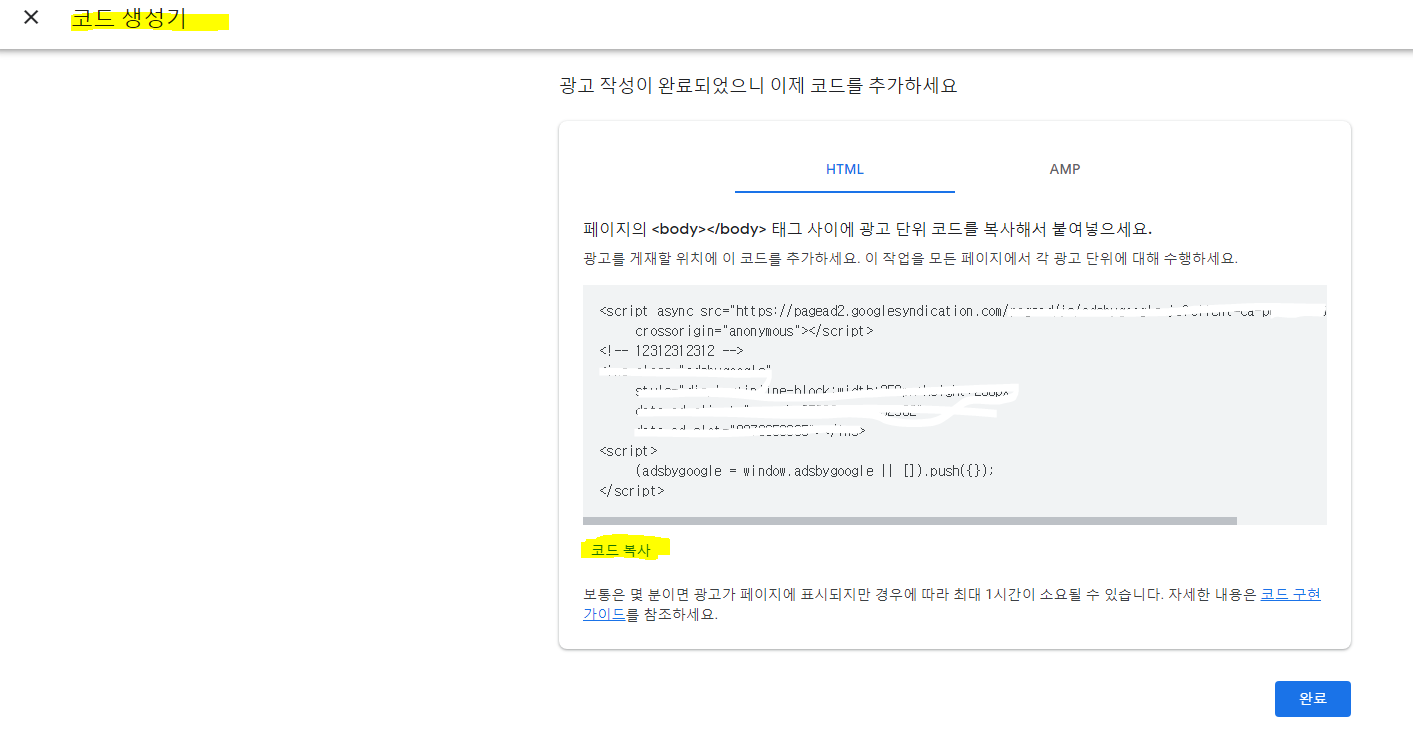Switch to the AMP tab
Viewport: 1413px width, 747px height.
pyautogui.click(x=1065, y=169)
